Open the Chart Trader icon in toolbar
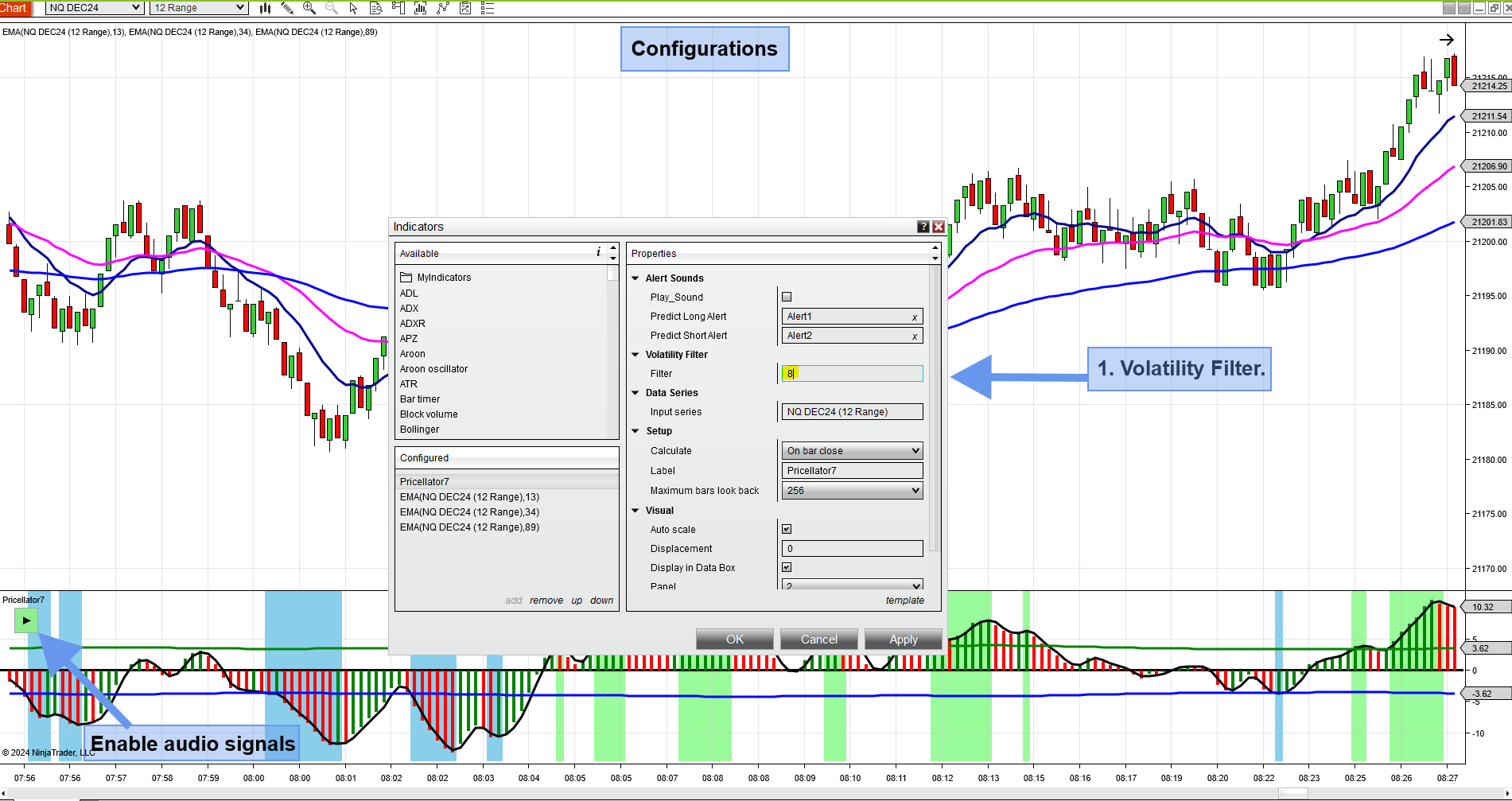Image resolution: width=1512 pixels, height=801 pixels. pos(398,8)
